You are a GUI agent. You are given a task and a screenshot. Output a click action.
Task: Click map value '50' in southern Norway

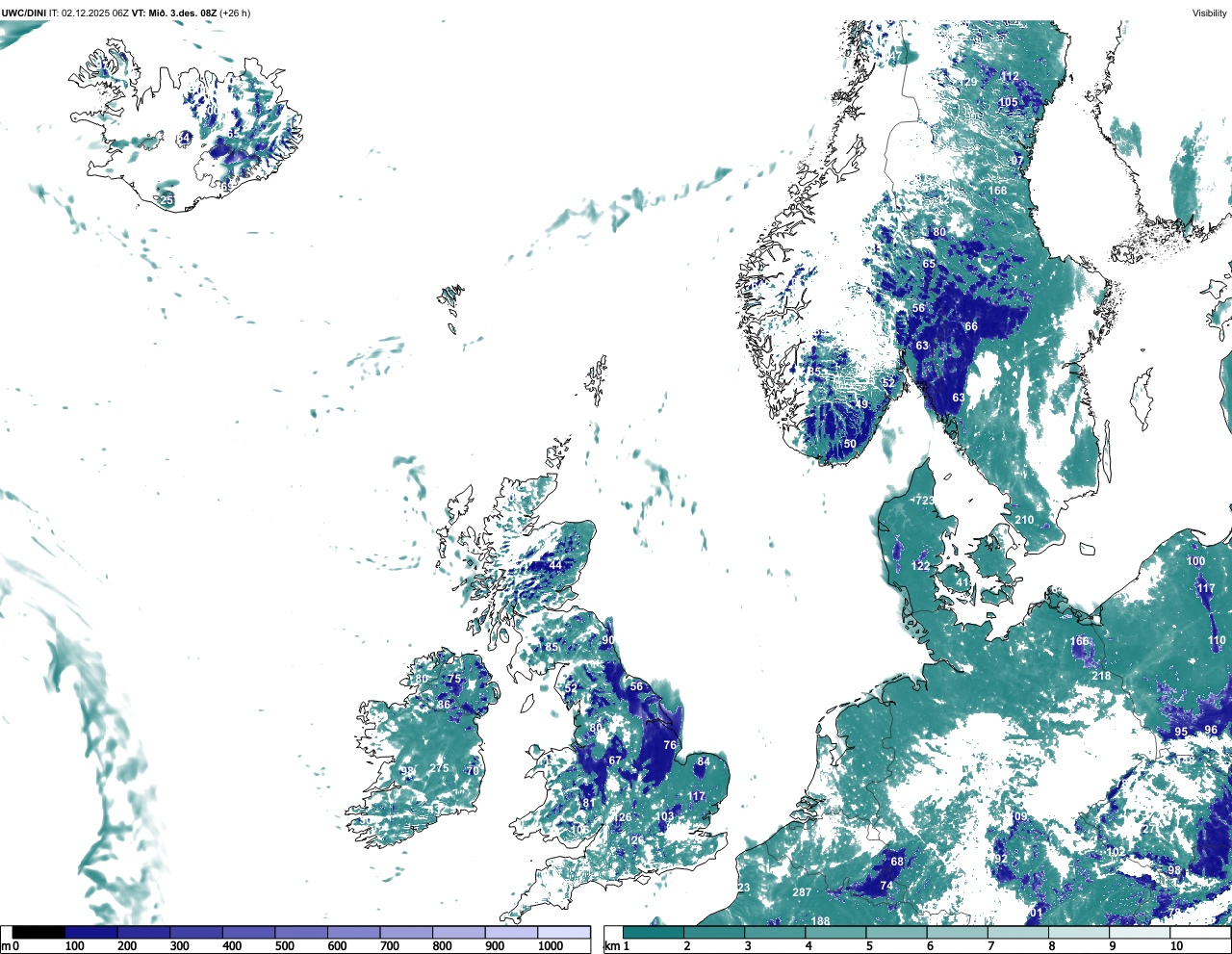point(850,444)
